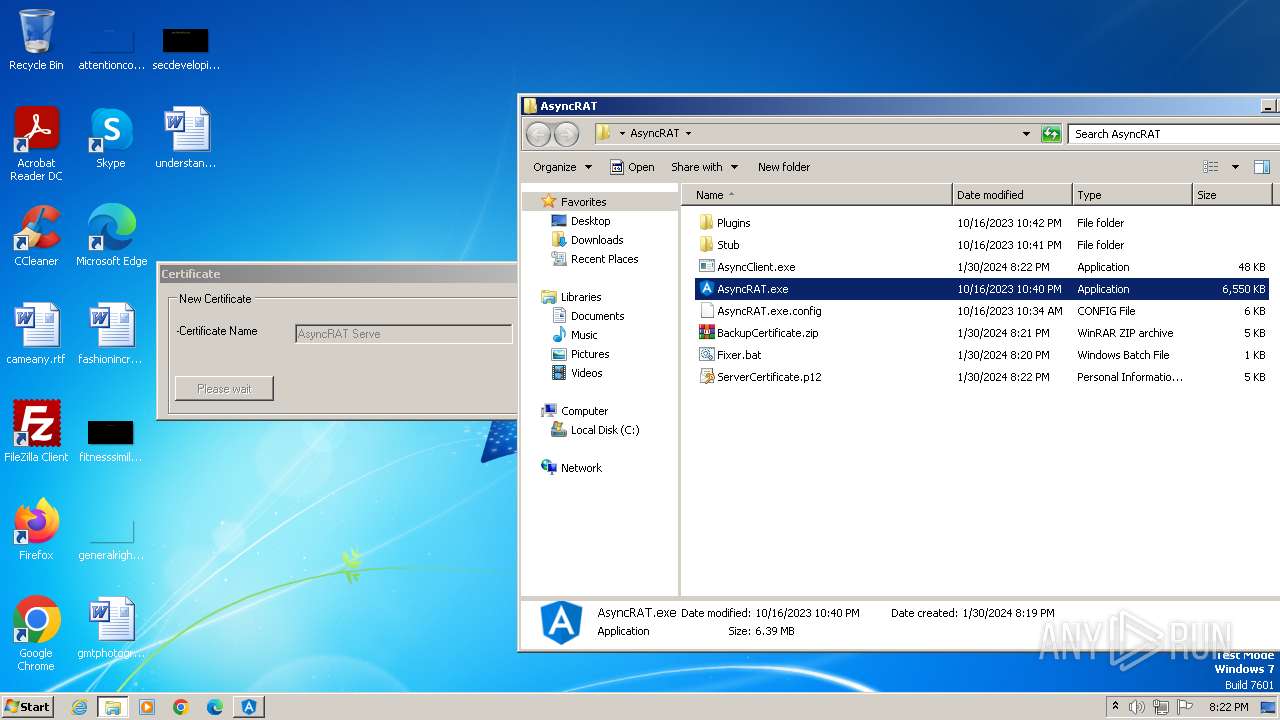Select ServerCertificate.p12 file

tap(982, 377)
